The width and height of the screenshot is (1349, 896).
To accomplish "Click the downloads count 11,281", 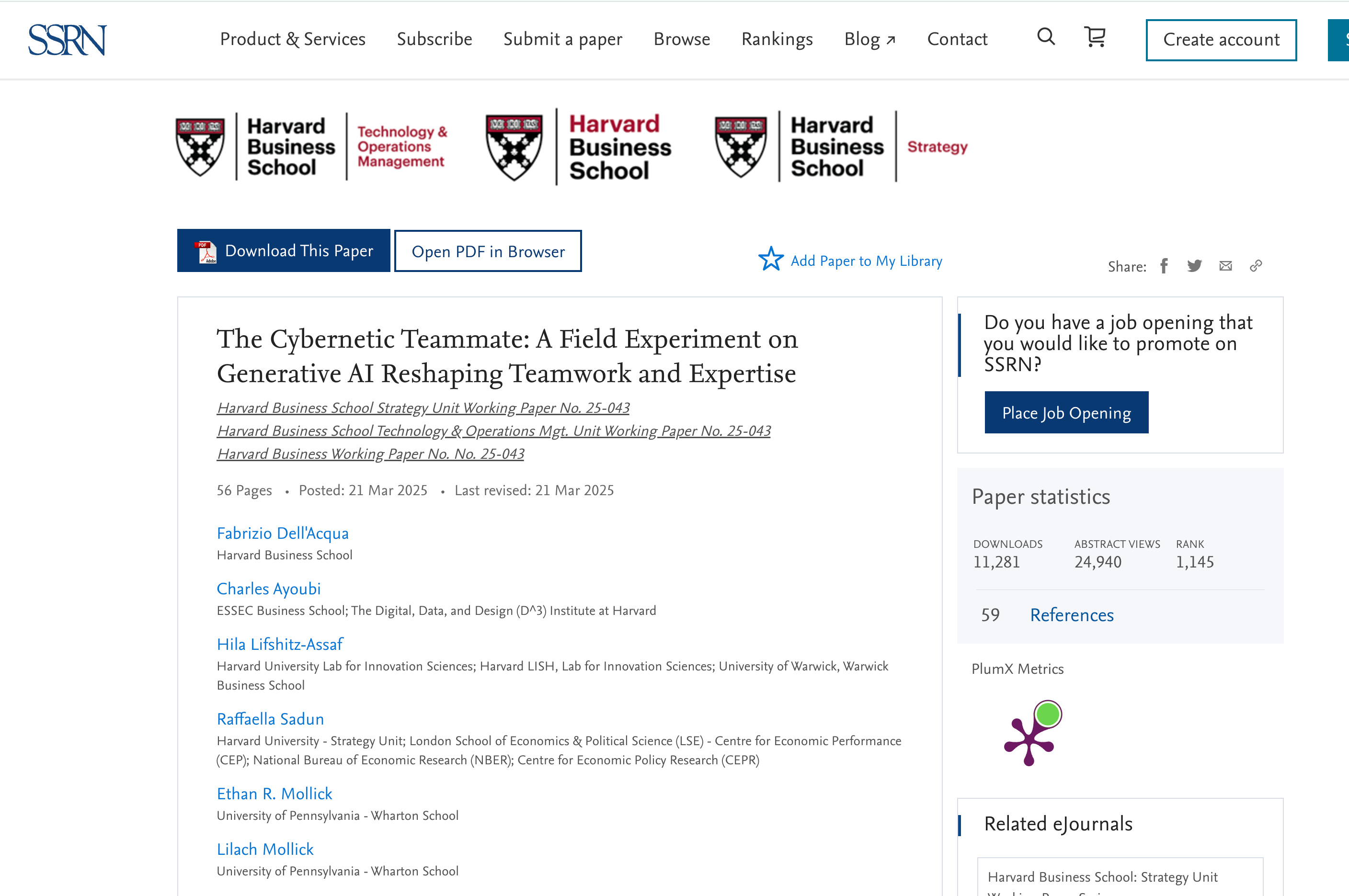I will coord(996,562).
